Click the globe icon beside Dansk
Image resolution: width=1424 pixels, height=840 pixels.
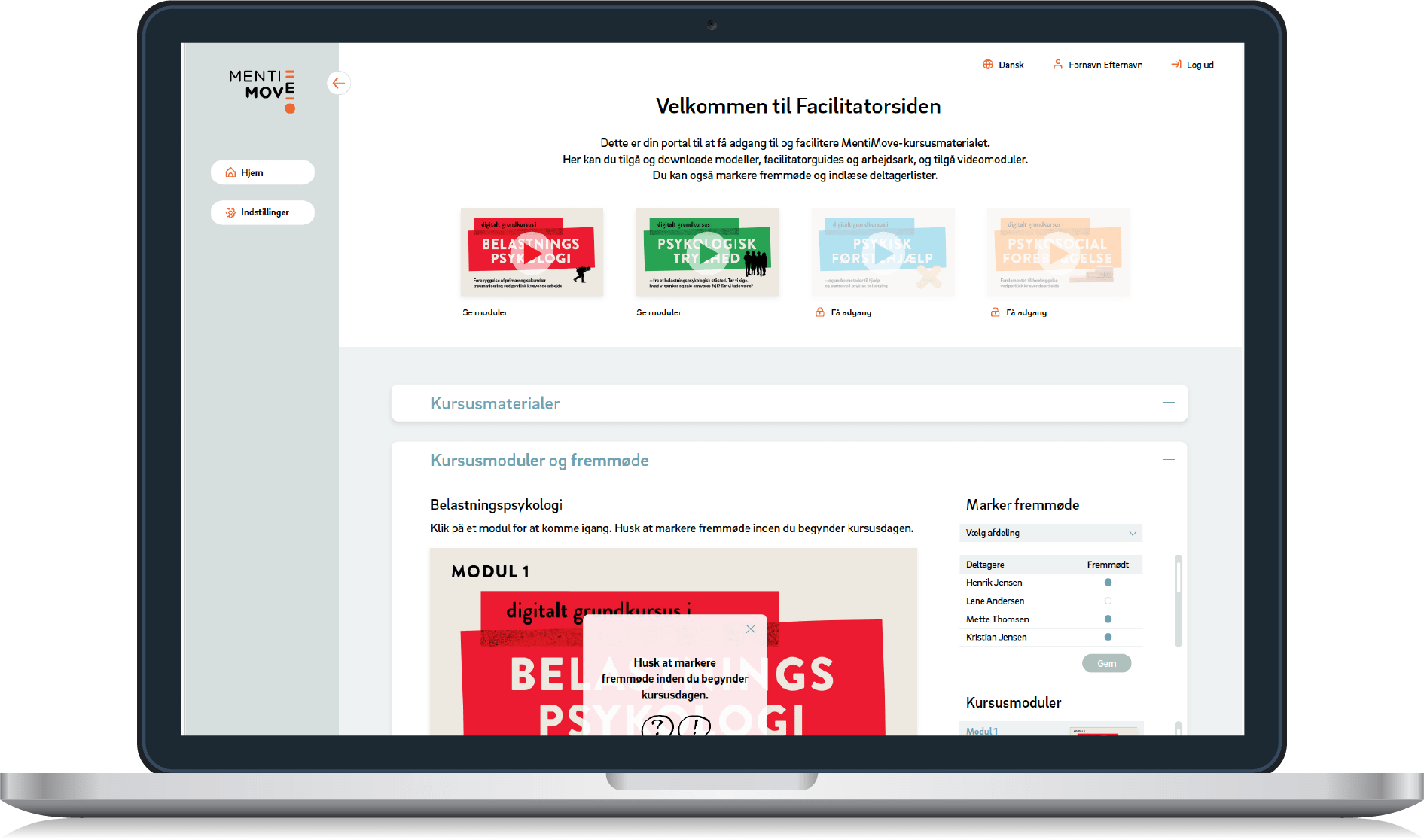pos(988,65)
